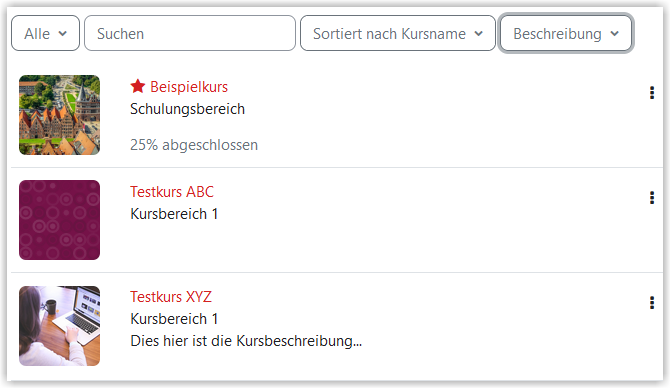Click the laptop photo thumbnail of Testkurs XYZ
This screenshot has width=671, height=389.
(x=59, y=326)
